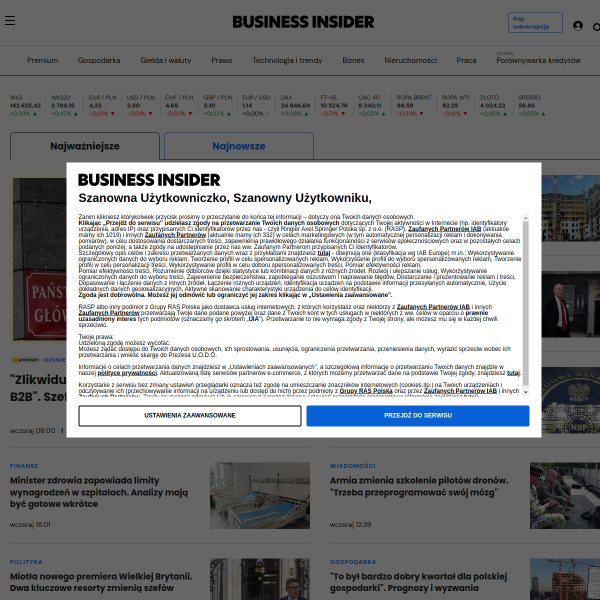Open the Nieruchomości menu section
Screen dimensions: 600x600
[x=410, y=60]
